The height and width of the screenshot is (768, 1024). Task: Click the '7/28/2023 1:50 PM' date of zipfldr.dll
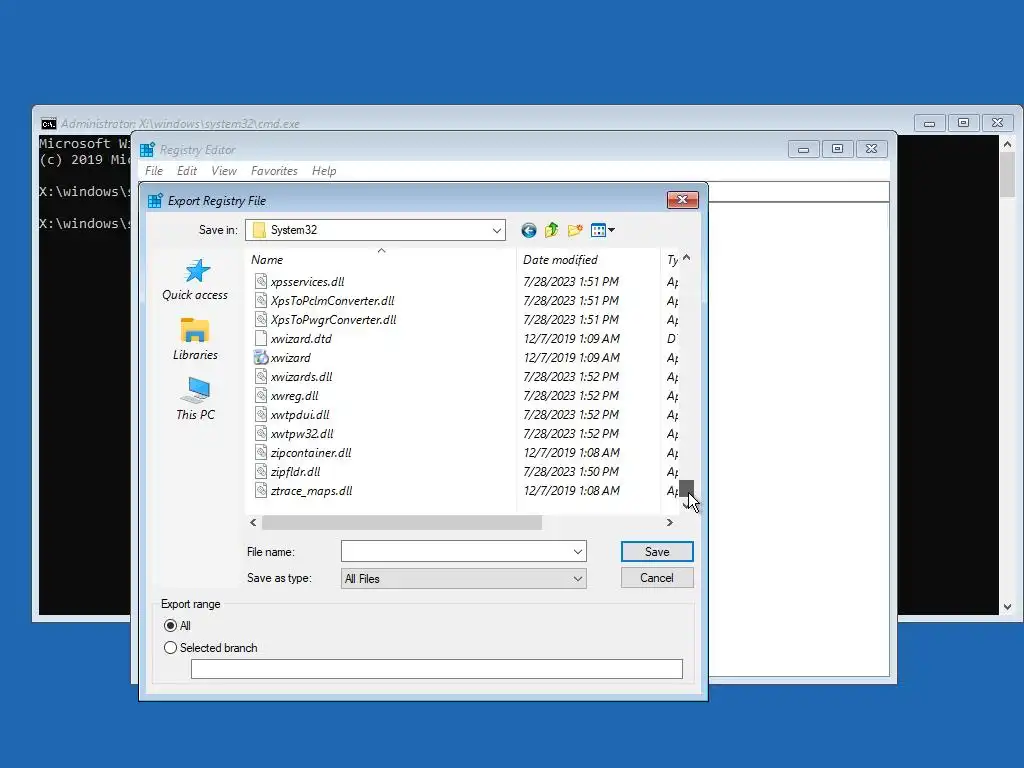[571, 472]
